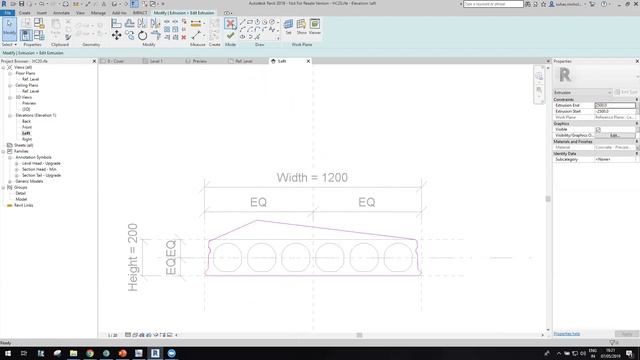Switch to the Ref. Level view tab
This screenshot has height=360, width=640.
(x=244, y=61)
